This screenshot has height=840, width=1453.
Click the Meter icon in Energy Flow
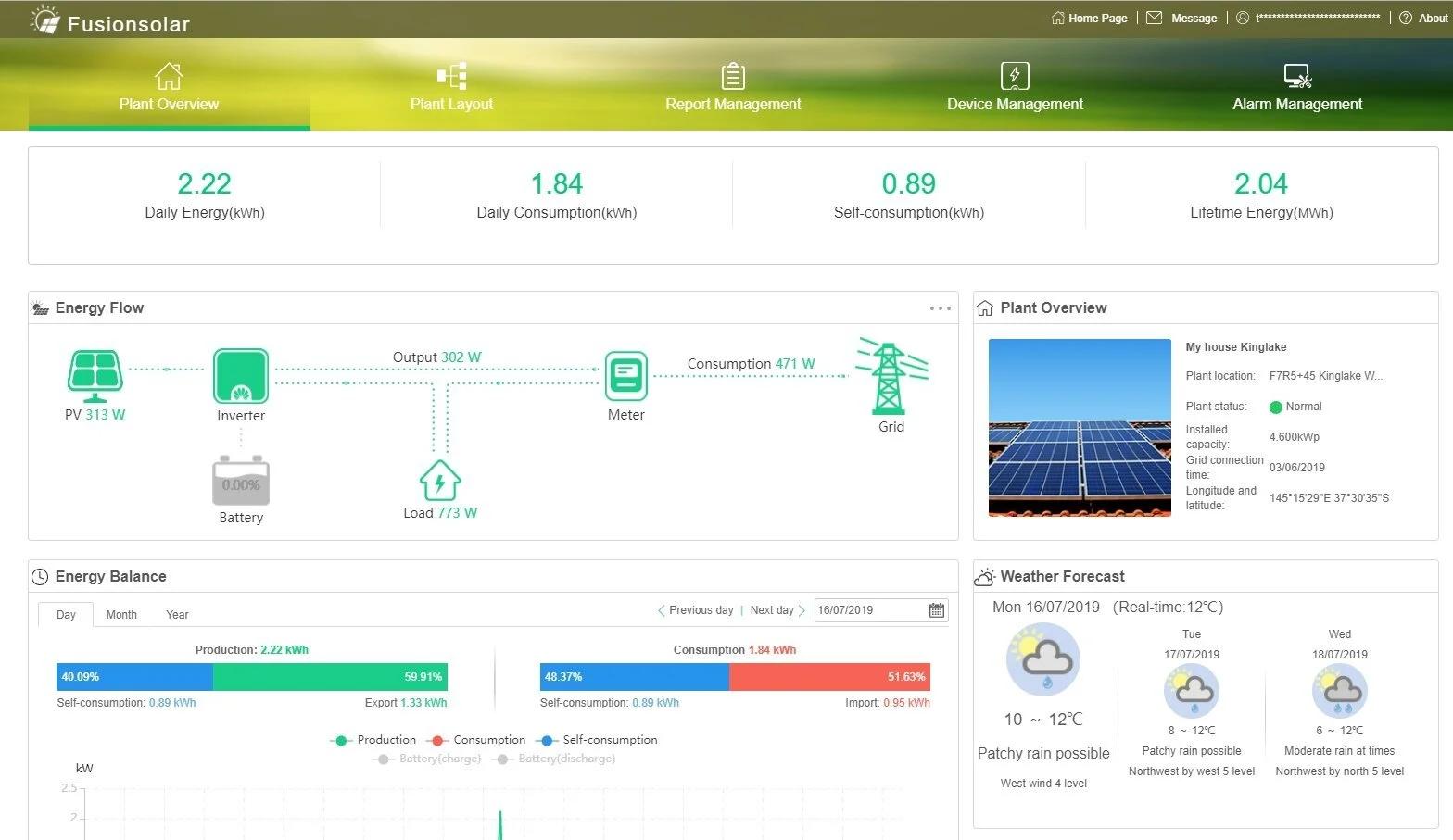click(626, 376)
